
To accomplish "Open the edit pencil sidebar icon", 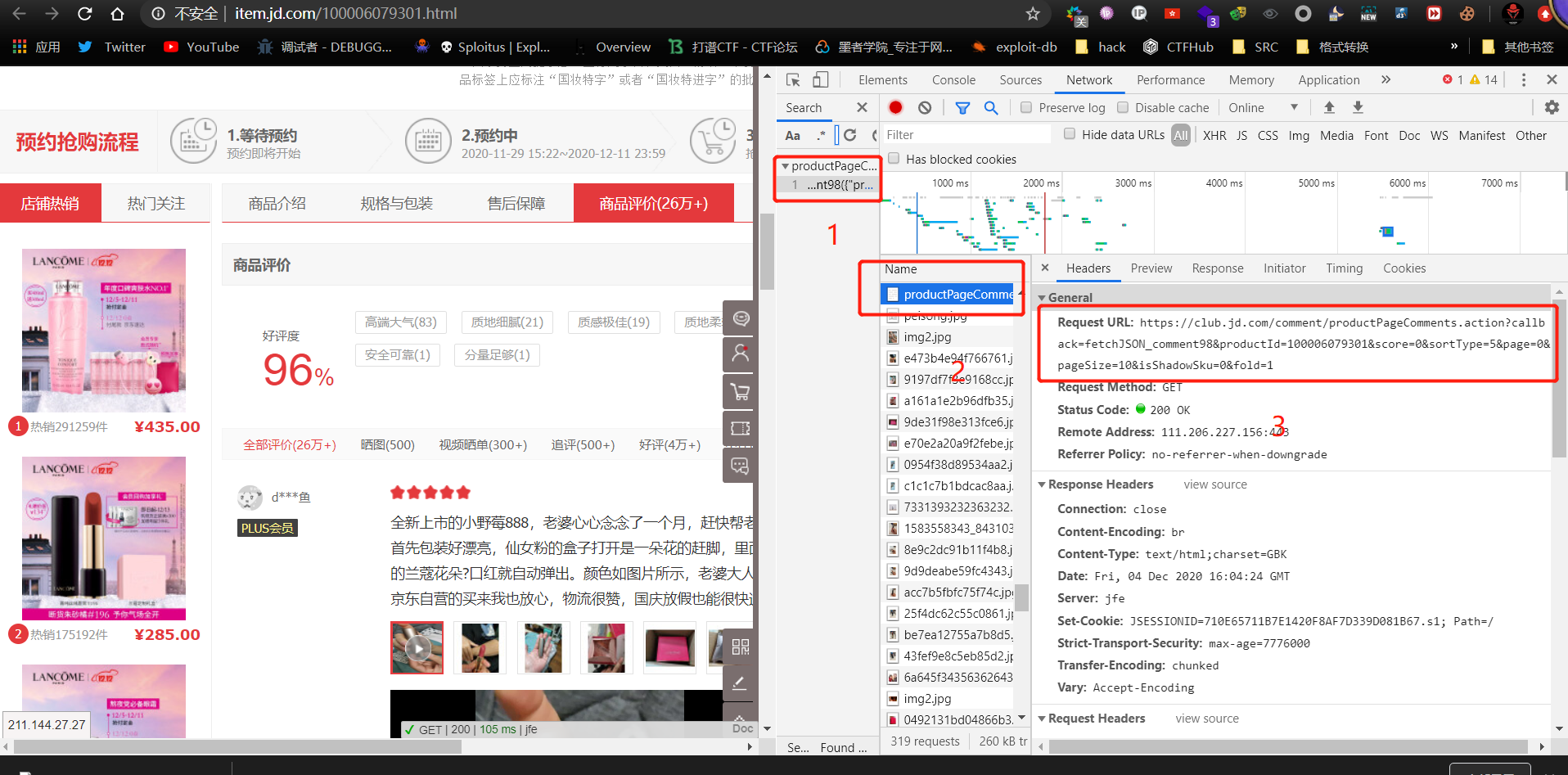I will coord(740,683).
